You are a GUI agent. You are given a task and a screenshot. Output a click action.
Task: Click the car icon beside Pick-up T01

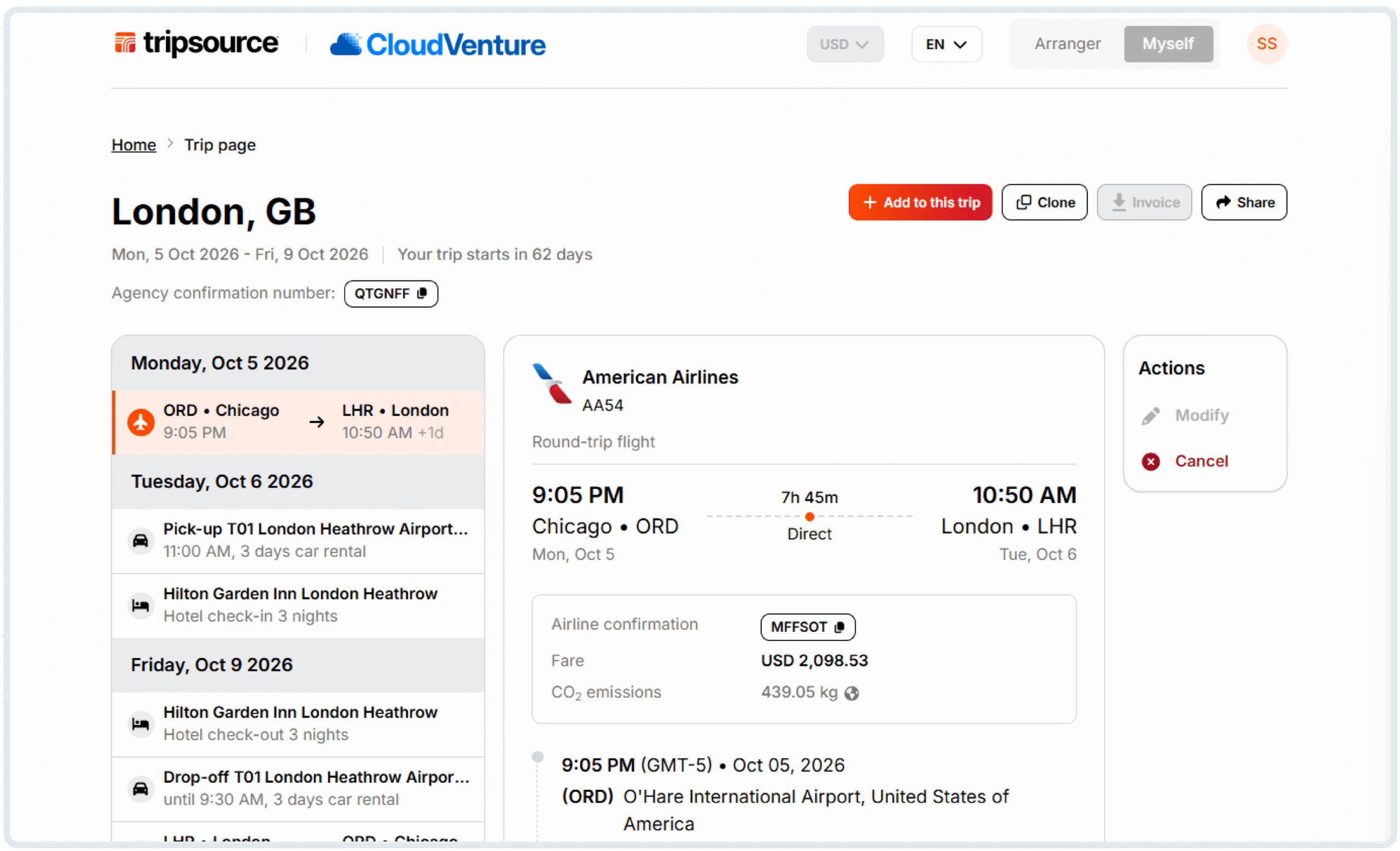(141, 540)
